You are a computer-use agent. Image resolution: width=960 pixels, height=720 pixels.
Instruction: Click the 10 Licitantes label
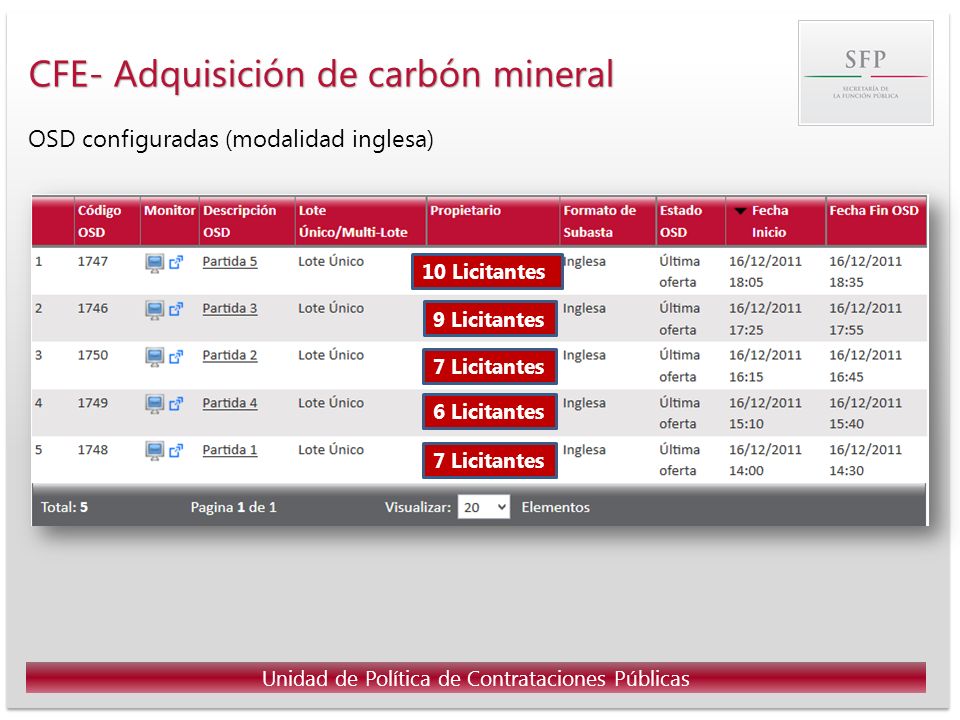(x=487, y=271)
